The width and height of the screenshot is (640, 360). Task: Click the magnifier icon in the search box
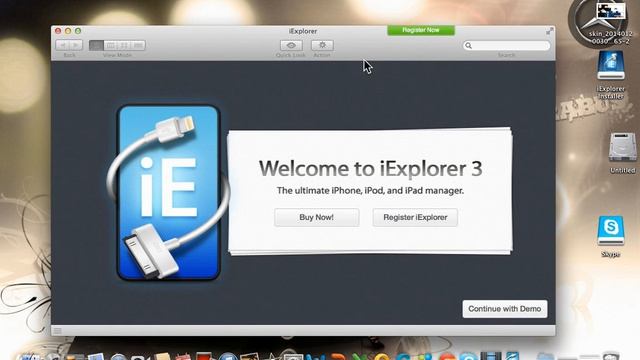pyautogui.click(x=469, y=45)
